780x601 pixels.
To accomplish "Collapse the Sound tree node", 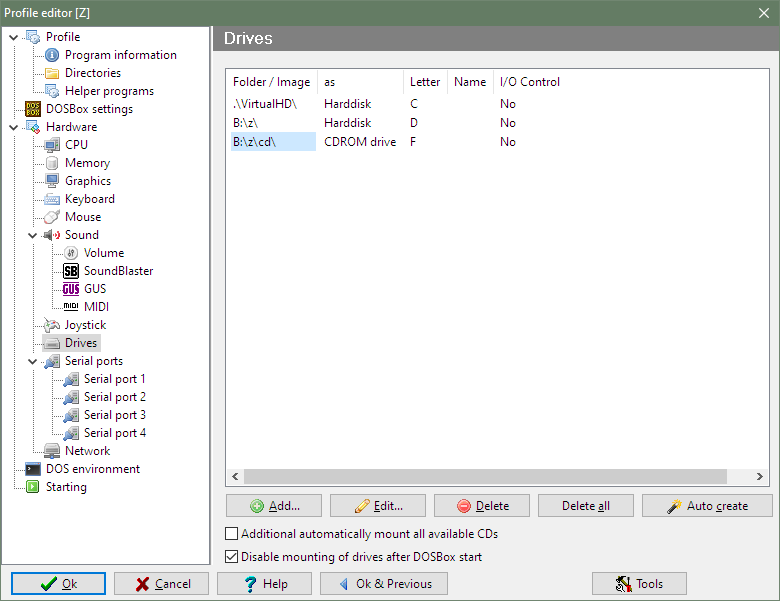I will pos(33,235).
